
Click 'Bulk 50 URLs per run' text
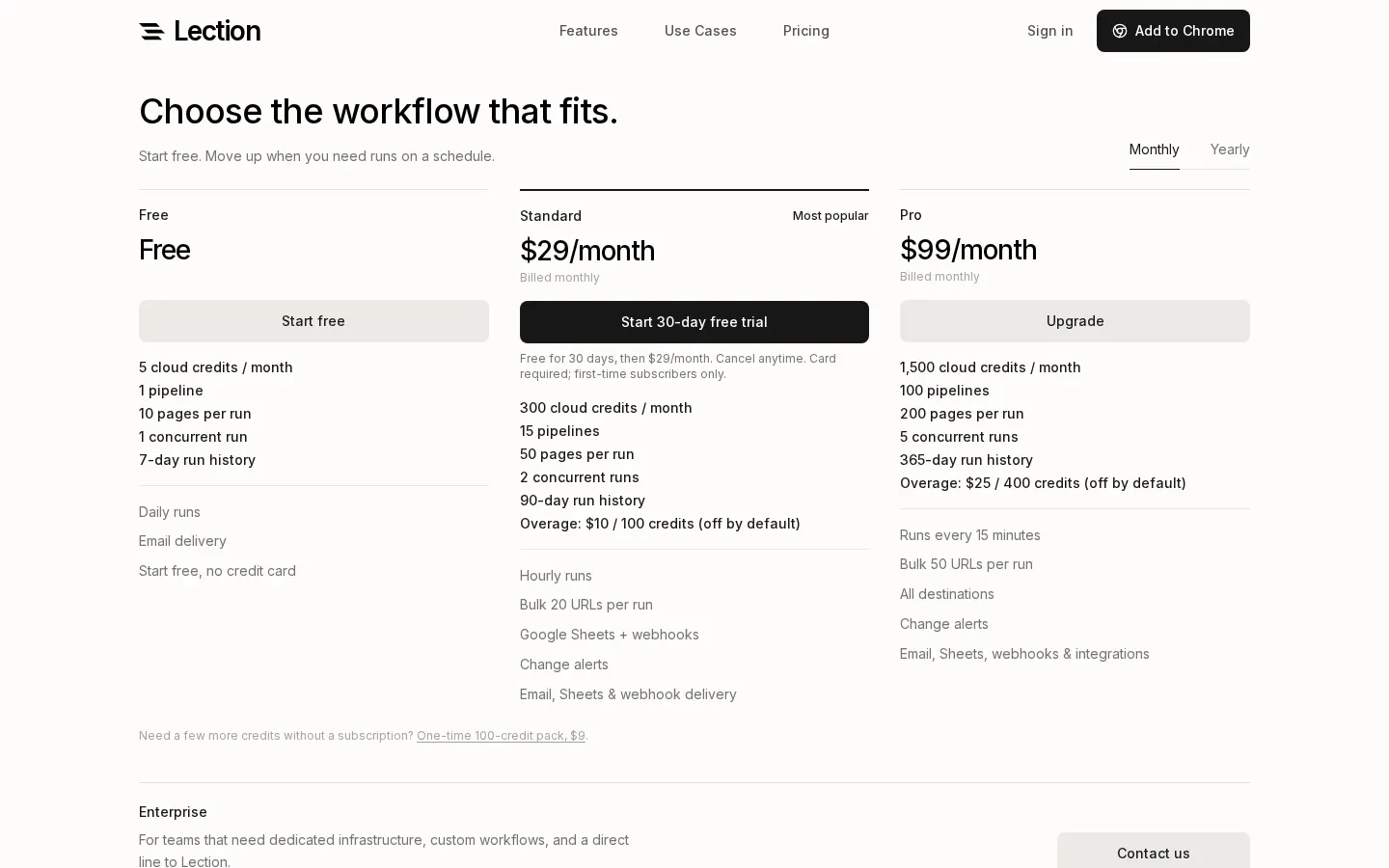tap(967, 564)
